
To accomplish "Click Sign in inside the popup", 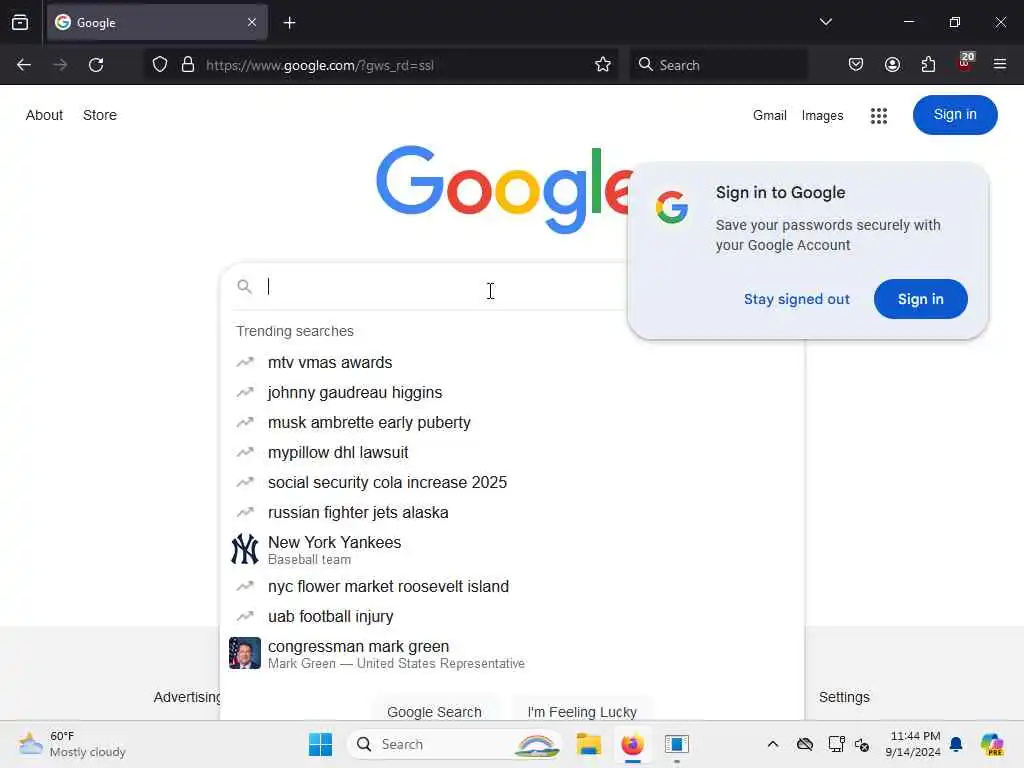I will tap(920, 299).
